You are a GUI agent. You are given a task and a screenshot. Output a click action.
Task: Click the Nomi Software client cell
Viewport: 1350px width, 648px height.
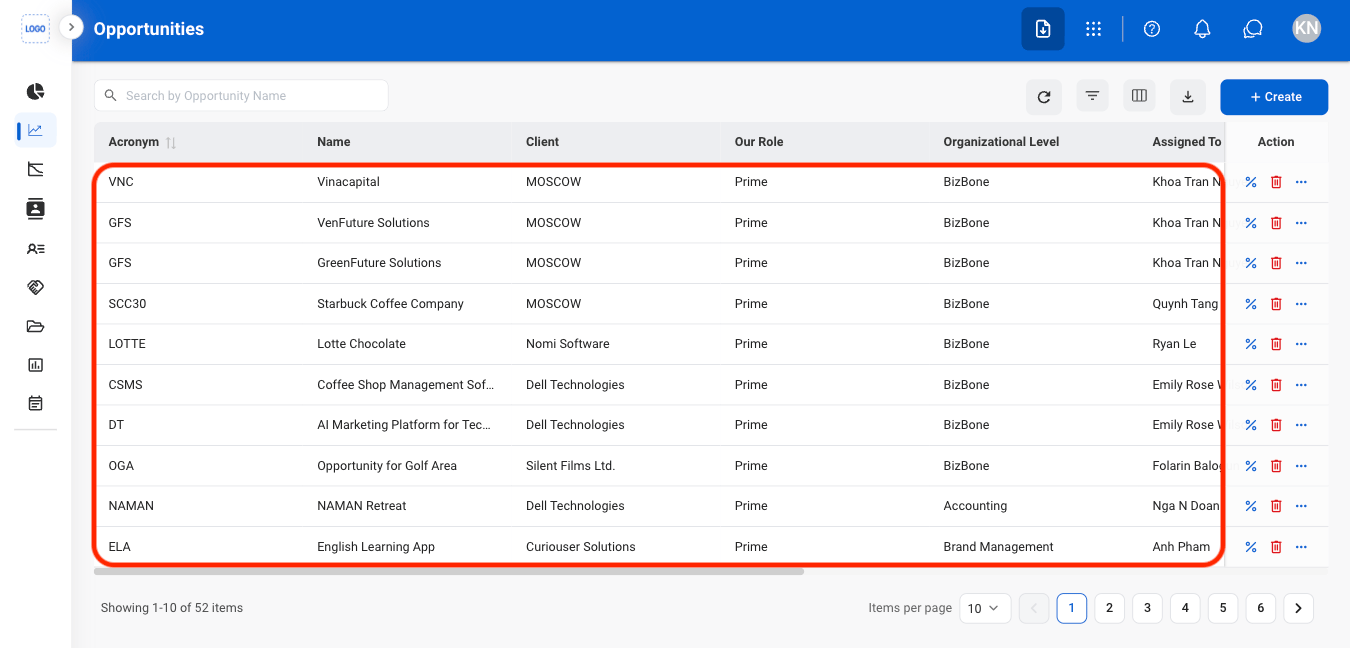click(x=567, y=344)
